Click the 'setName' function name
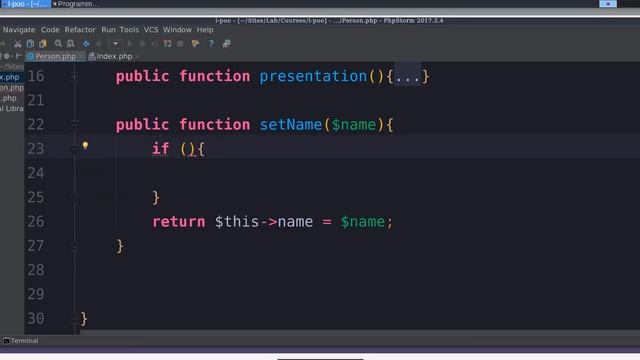 tap(291, 124)
